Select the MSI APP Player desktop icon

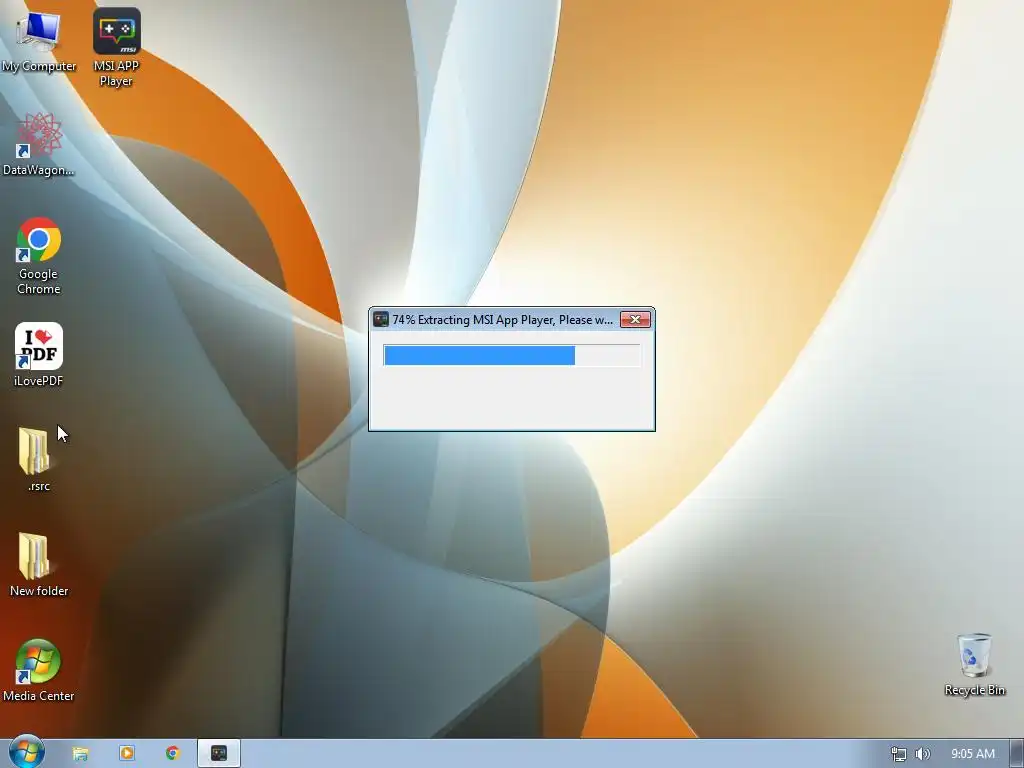click(x=116, y=47)
